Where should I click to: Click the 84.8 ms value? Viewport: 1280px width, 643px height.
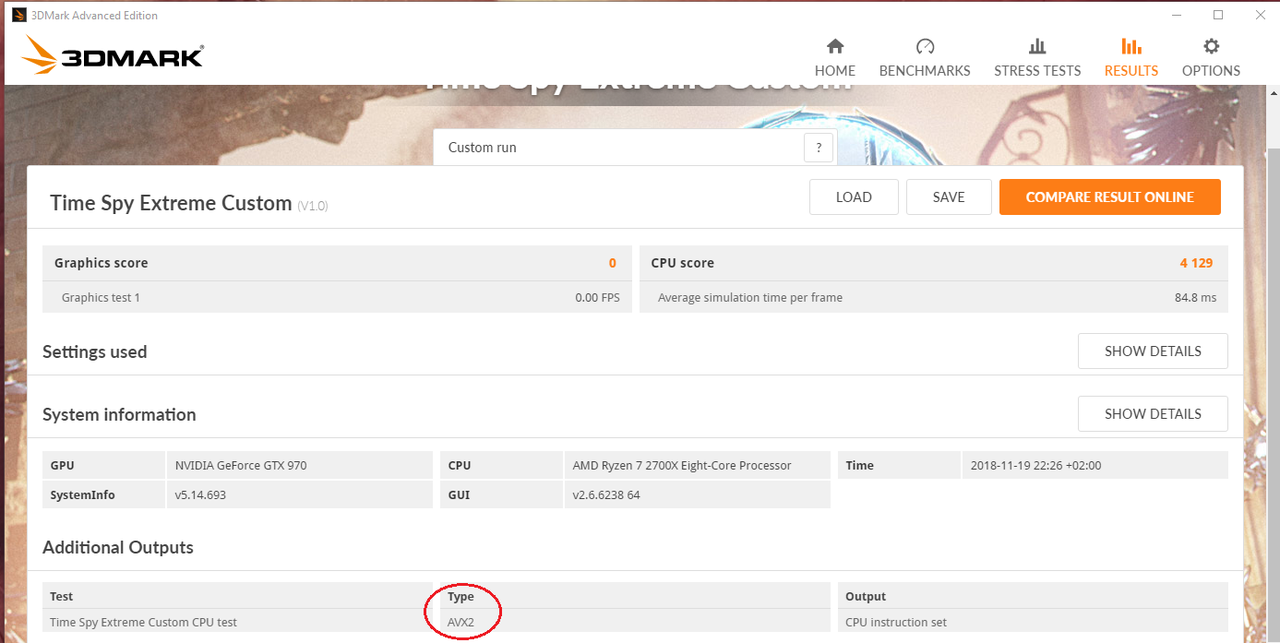coord(1195,297)
